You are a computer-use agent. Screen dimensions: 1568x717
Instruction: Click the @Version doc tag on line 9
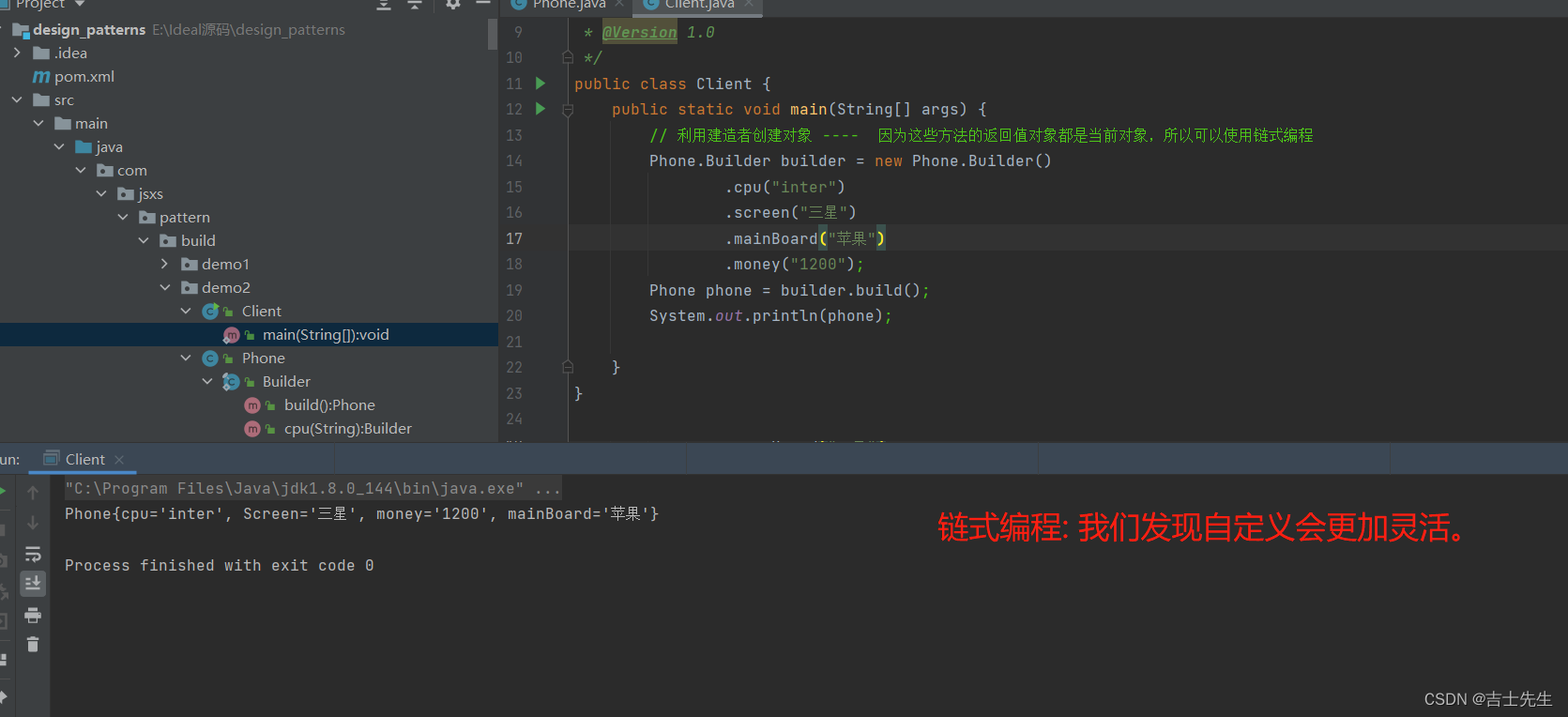[x=639, y=33]
